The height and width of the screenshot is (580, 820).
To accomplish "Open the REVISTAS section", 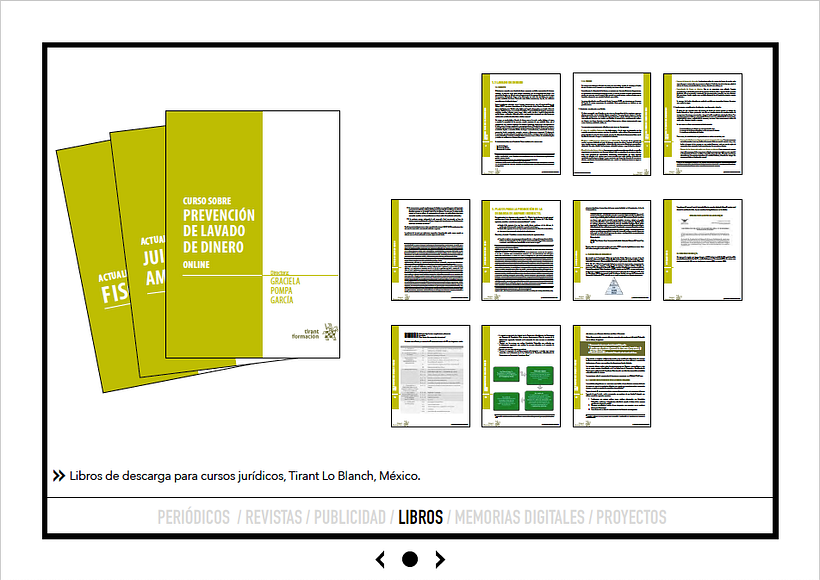I will coord(274,517).
